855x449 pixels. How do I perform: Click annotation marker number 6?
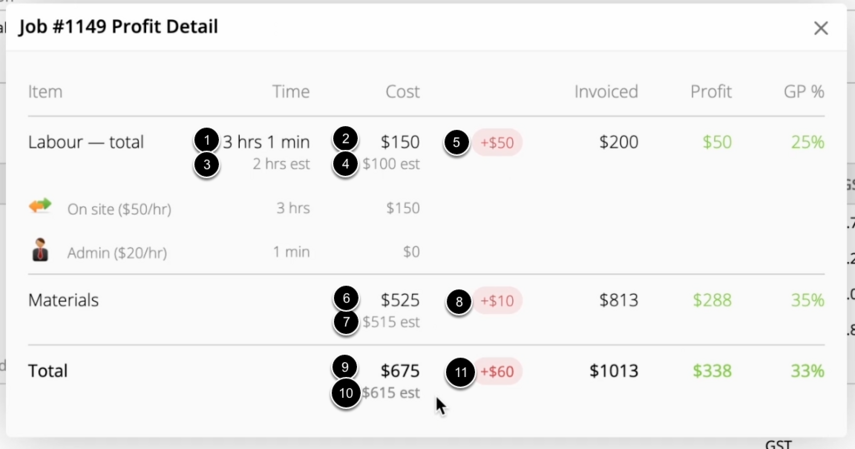[346, 298]
